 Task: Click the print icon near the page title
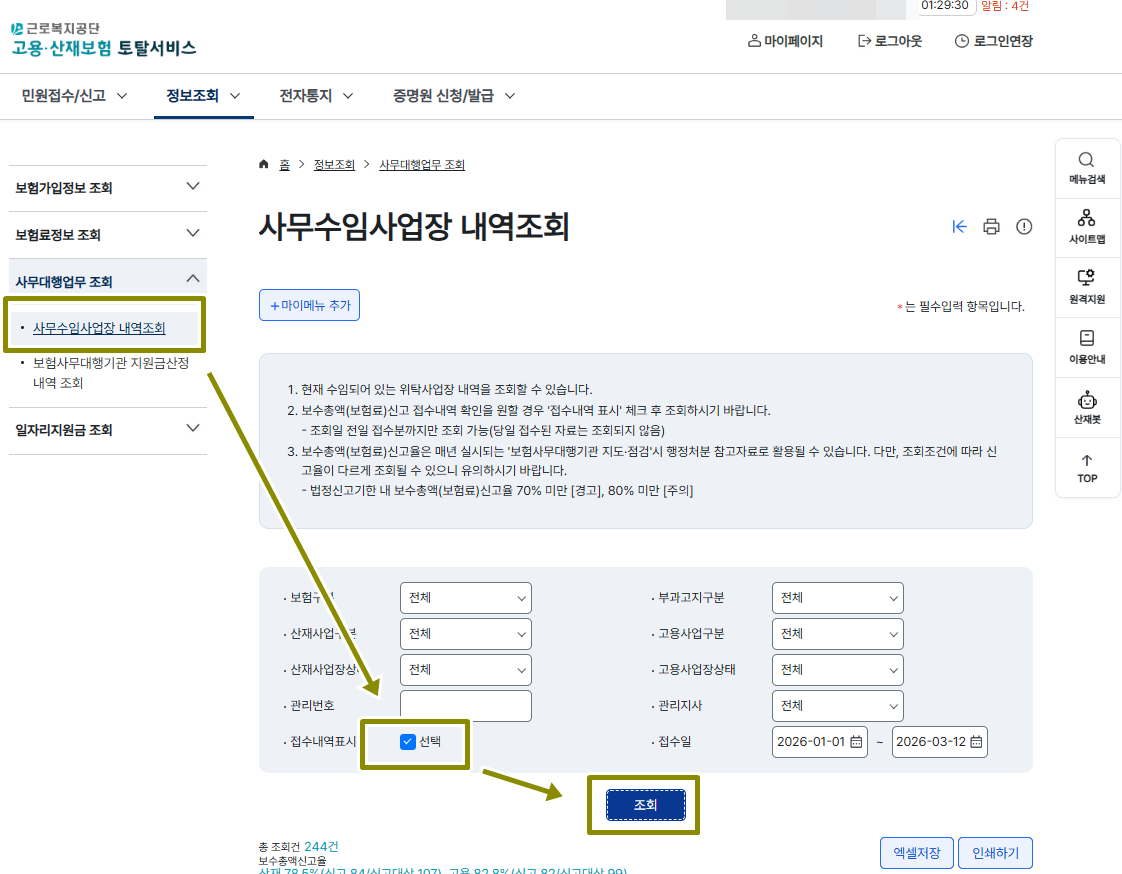point(991,227)
